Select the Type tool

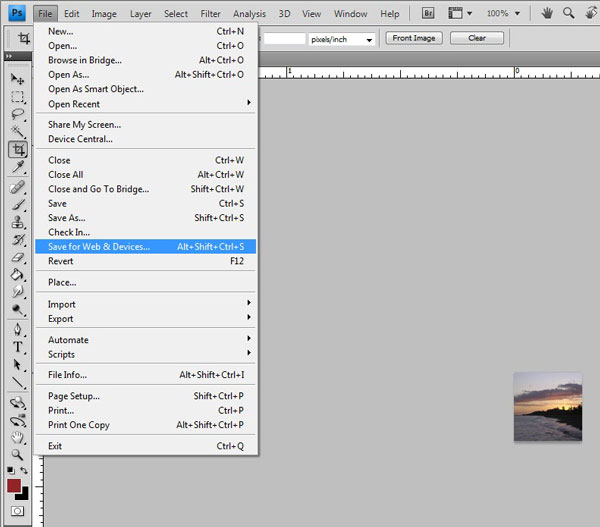[18, 347]
